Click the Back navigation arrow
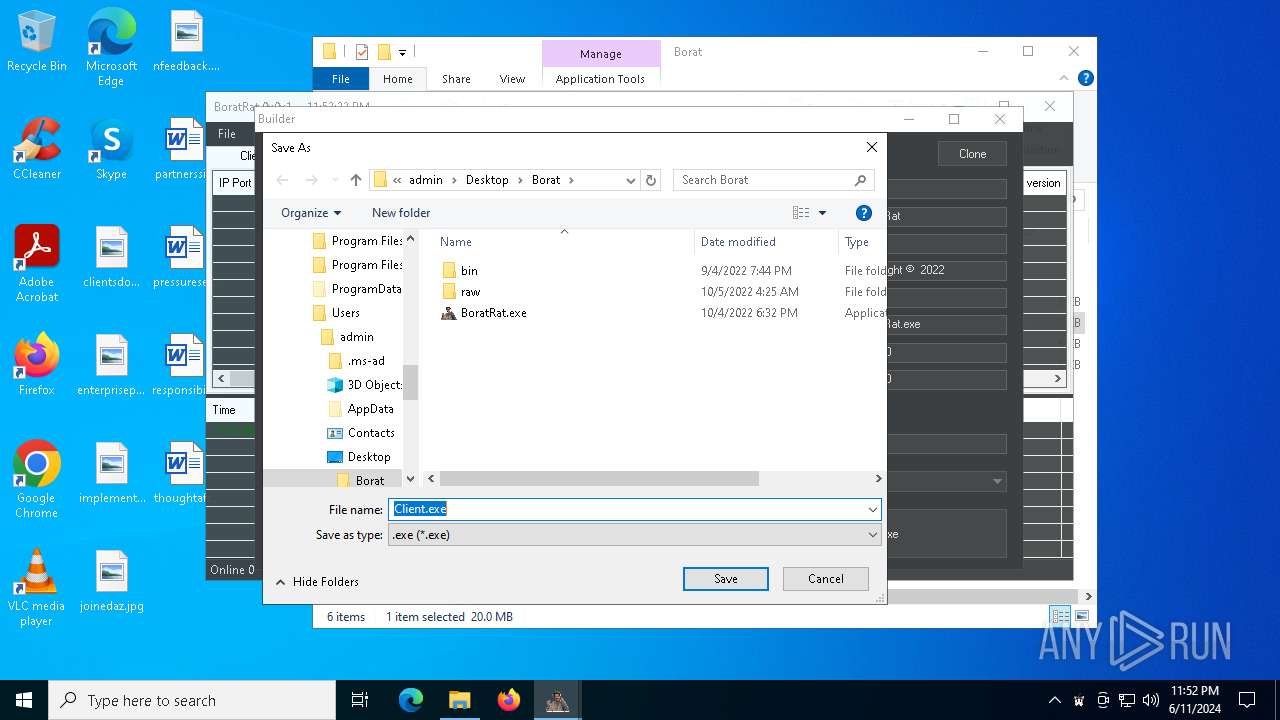 pyautogui.click(x=282, y=180)
